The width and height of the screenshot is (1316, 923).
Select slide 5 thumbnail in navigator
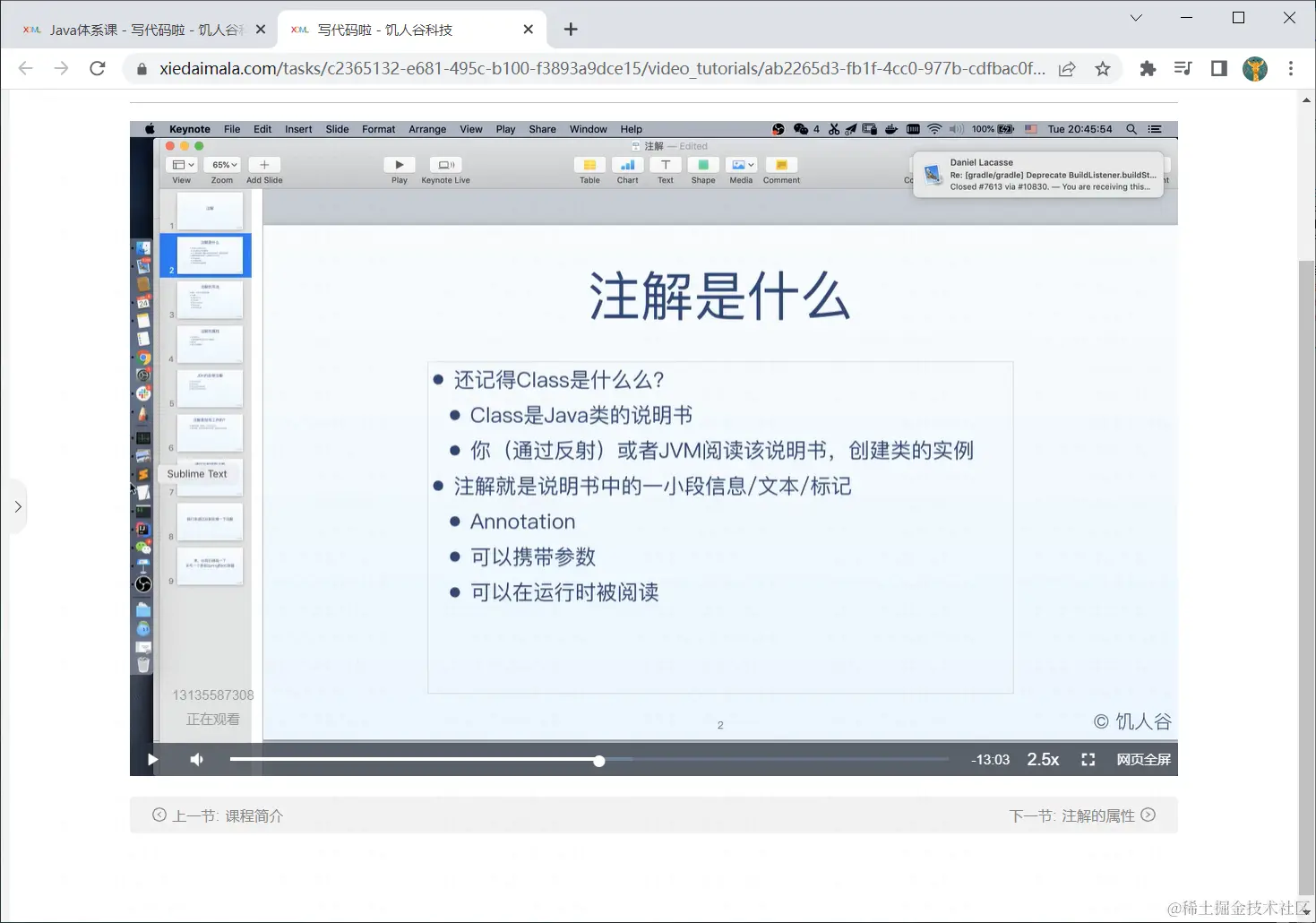[210, 389]
